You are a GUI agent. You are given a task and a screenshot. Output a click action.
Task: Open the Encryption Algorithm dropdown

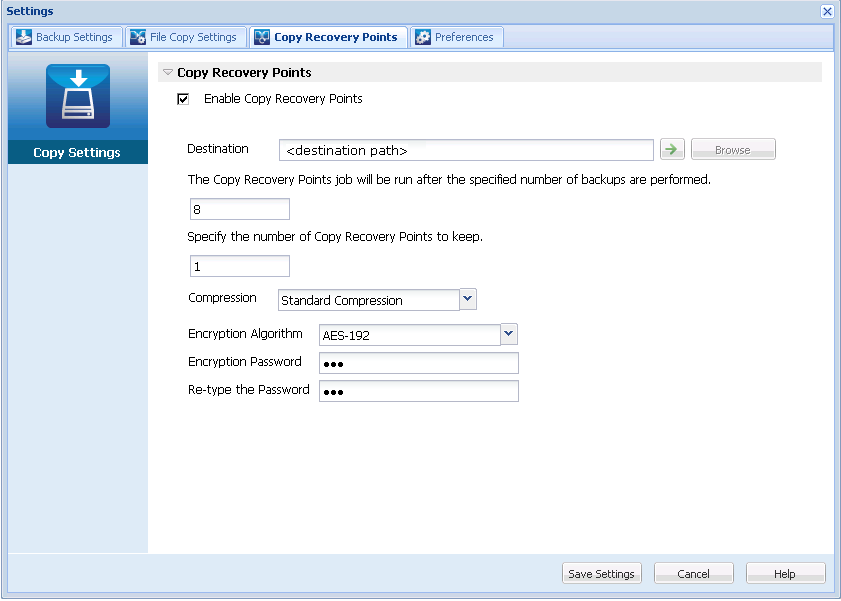click(508, 334)
